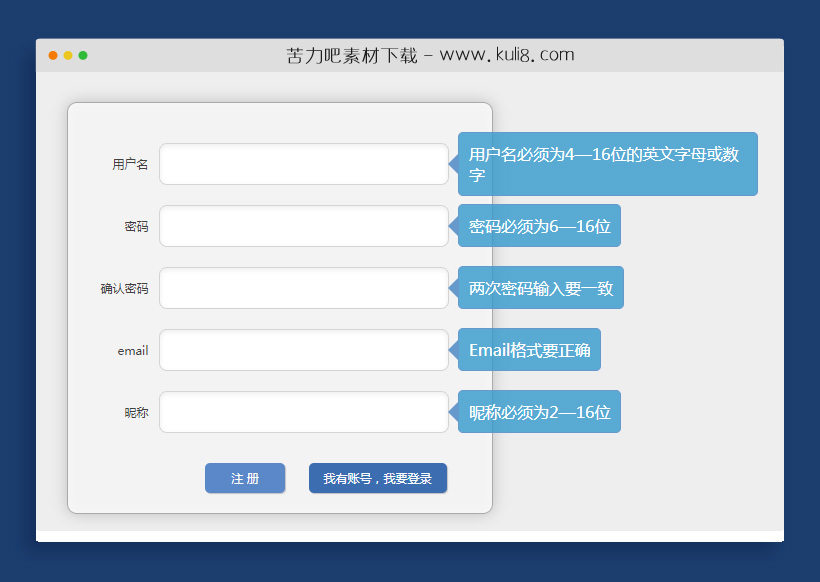Click the email field label
The height and width of the screenshot is (582, 820).
click(x=131, y=350)
